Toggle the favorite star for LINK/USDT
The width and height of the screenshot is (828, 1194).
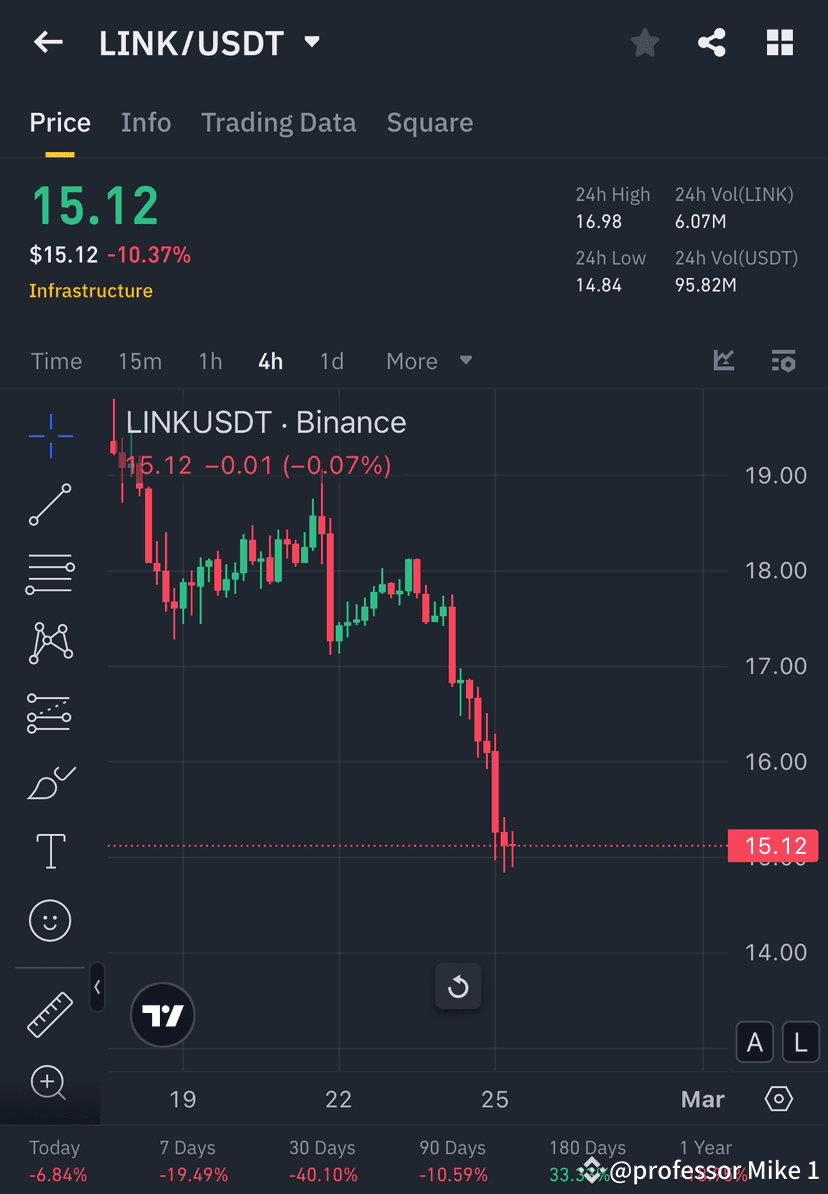644,42
